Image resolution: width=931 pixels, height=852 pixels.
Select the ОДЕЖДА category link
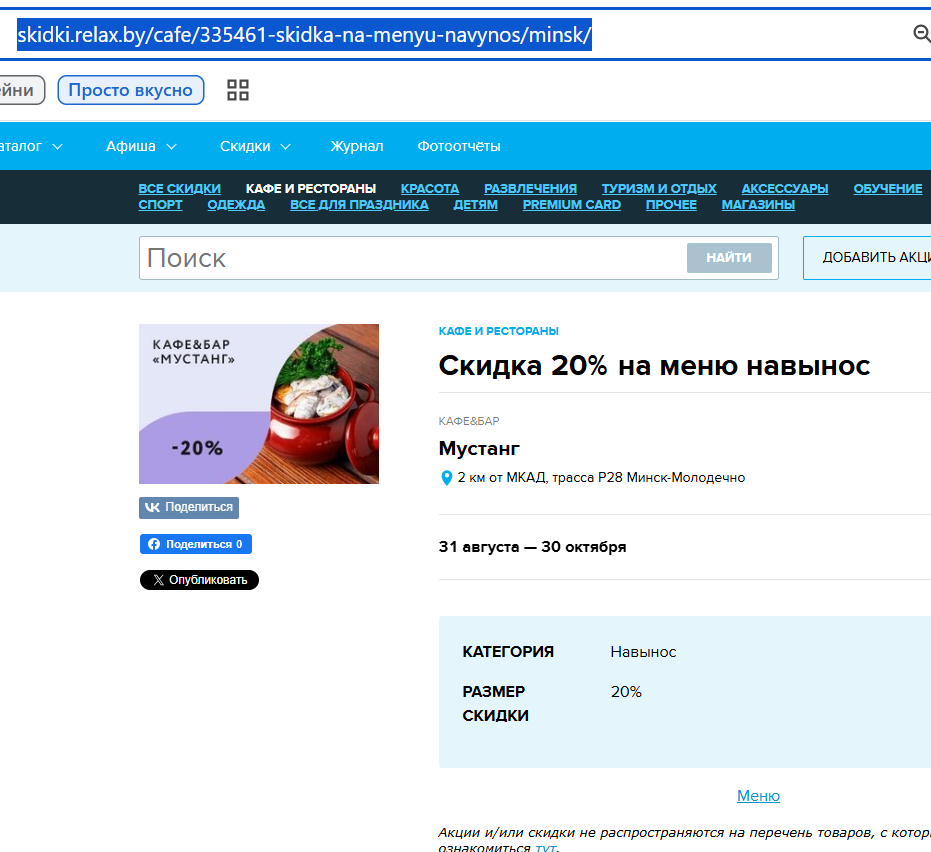[x=236, y=205]
